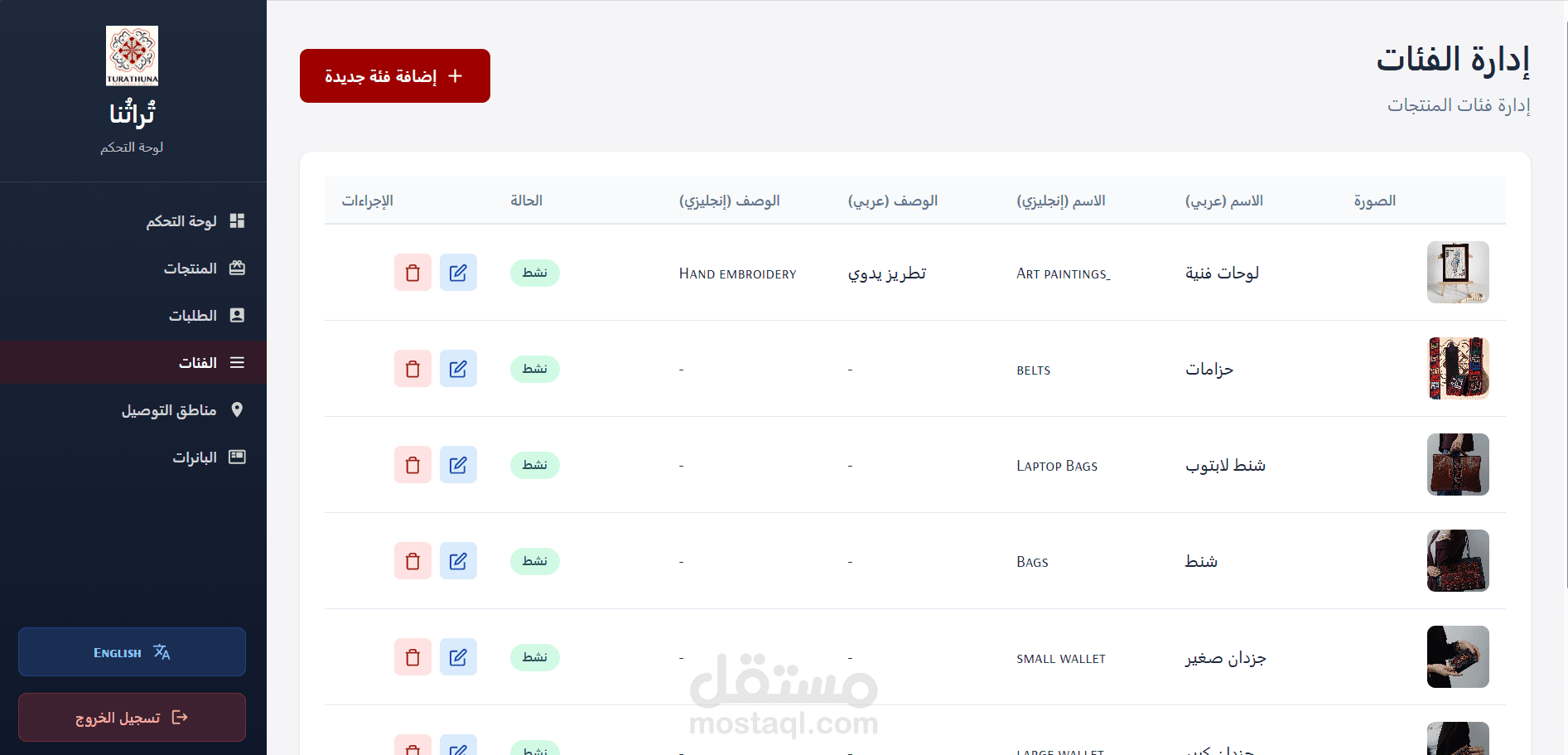
Task: Click the Turathuna logo image
Action: [x=132, y=56]
